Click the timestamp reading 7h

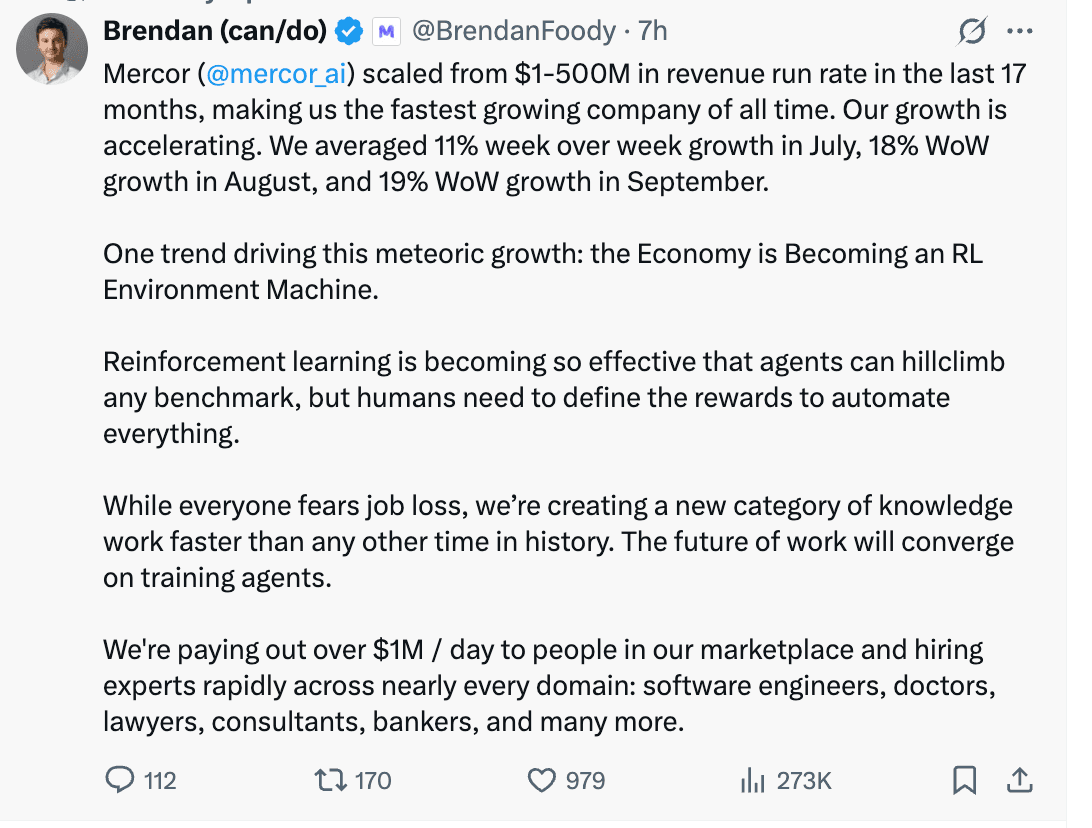click(x=655, y=31)
